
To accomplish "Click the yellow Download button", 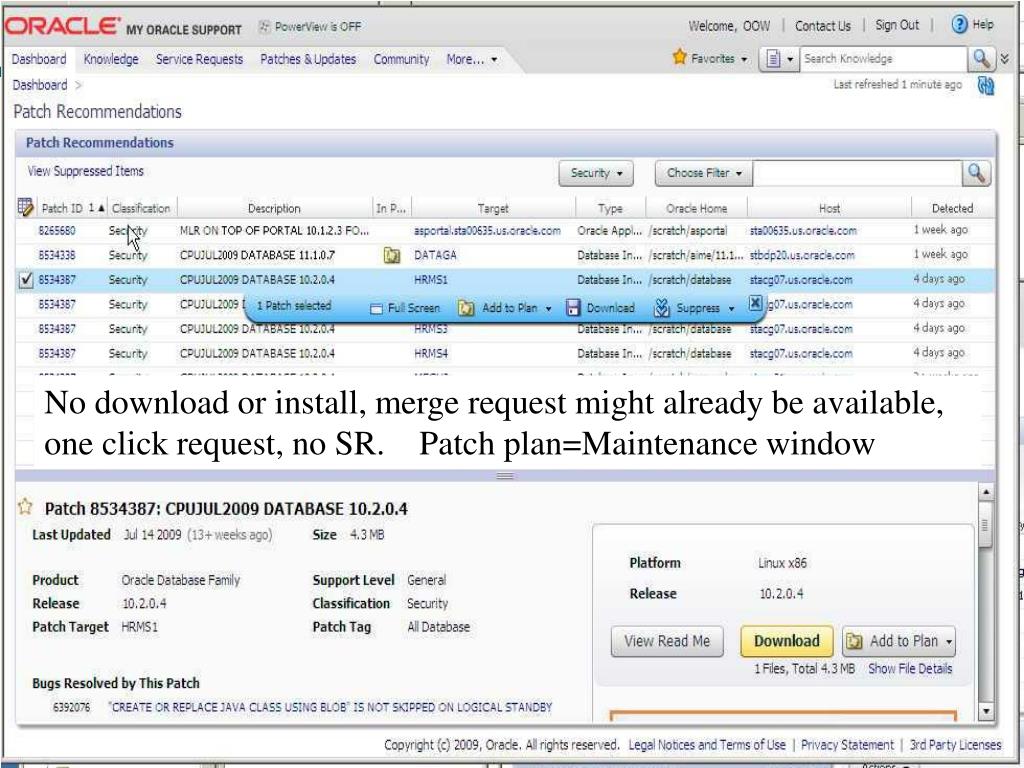I will 786,641.
